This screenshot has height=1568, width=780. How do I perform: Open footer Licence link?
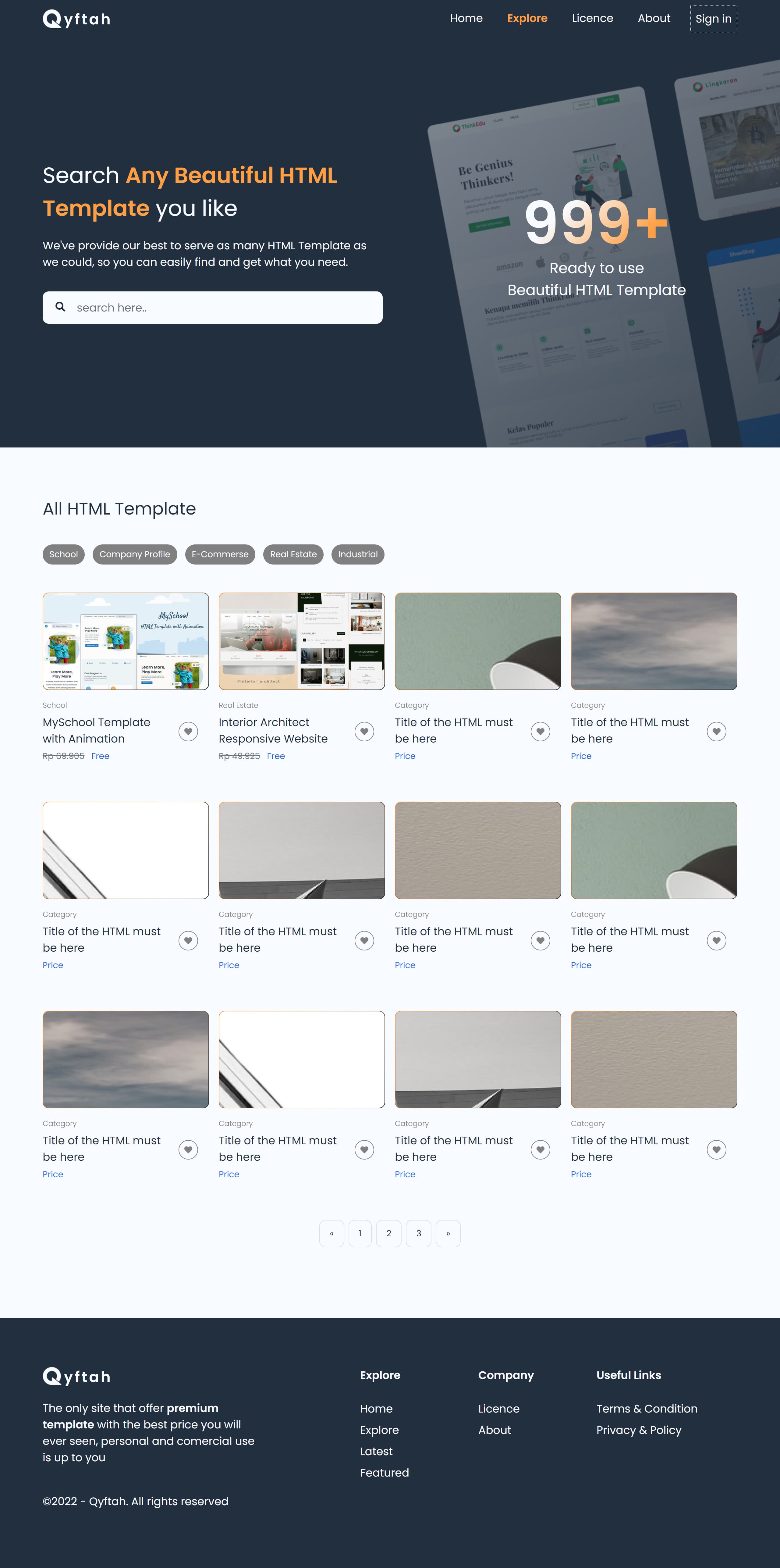click(x=499, y=1409)
